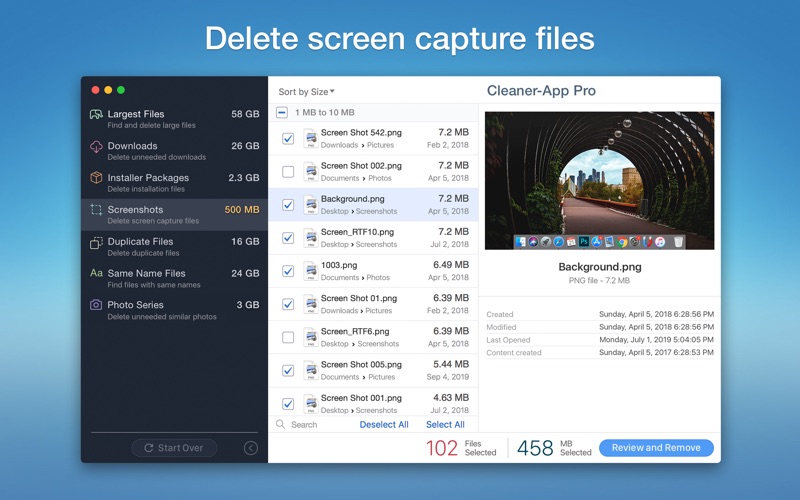Click the Background.png preview image
Screen dimensions: 800x500
[x=599, y=180]
